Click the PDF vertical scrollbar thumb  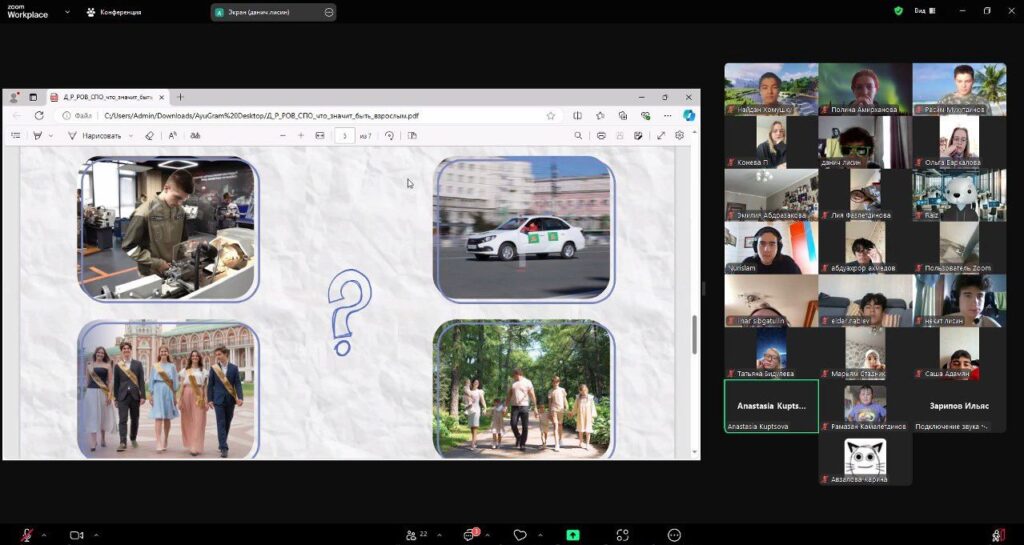[x=694, y=334]
